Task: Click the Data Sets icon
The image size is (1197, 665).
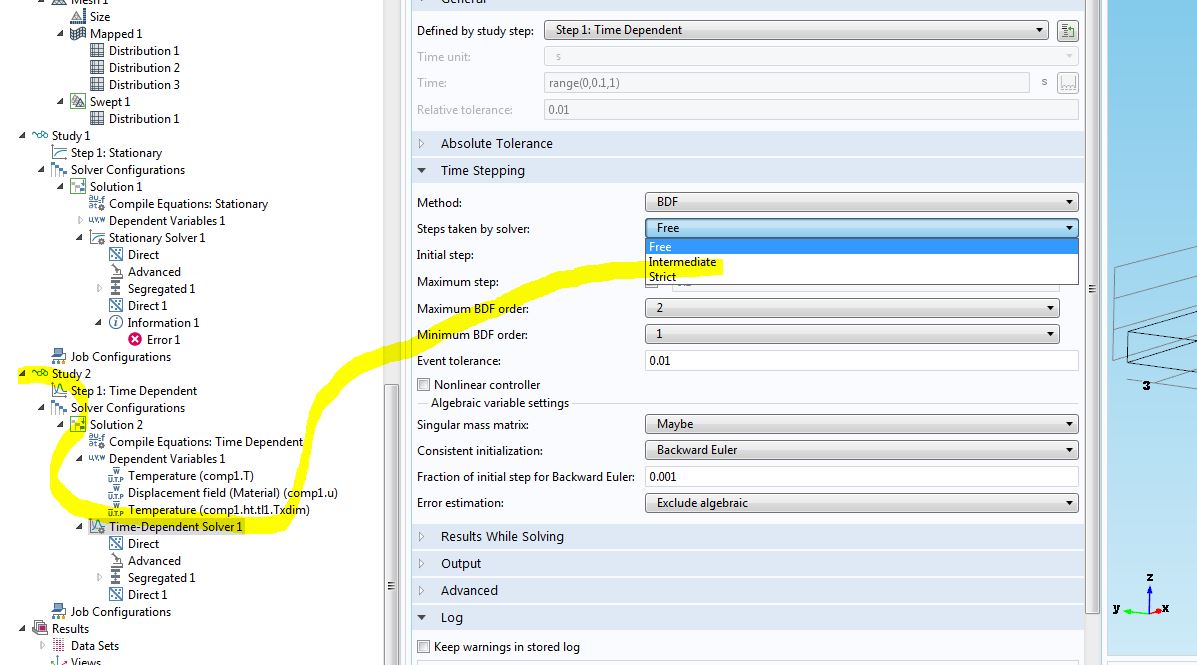Action: (x=59, y=646)
